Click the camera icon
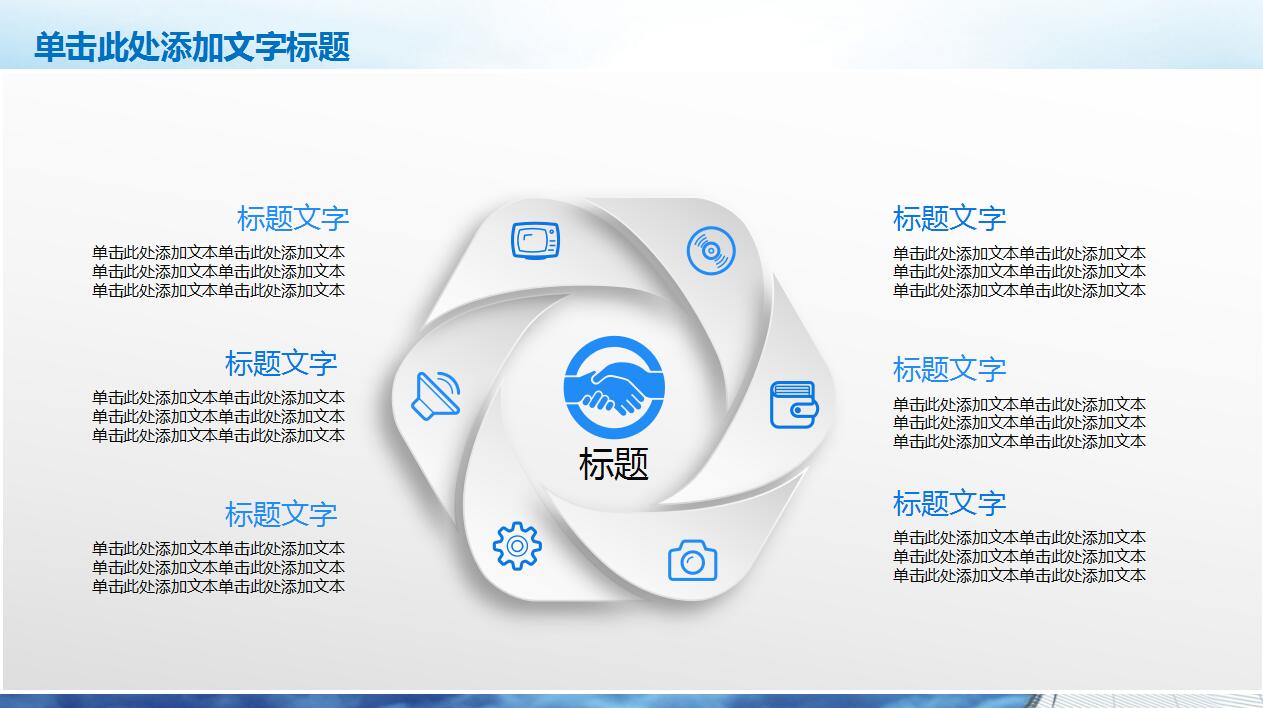 coord(693,560)
